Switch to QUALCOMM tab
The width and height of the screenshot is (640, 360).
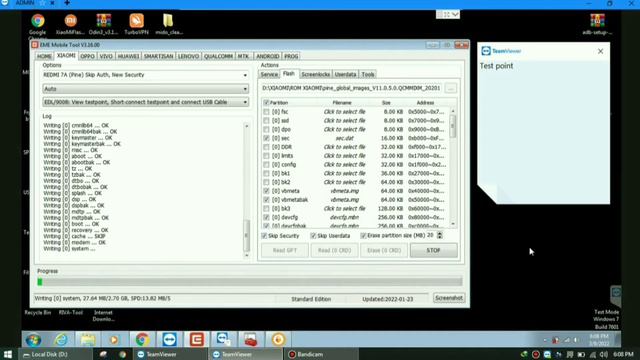tap(218, 56)
